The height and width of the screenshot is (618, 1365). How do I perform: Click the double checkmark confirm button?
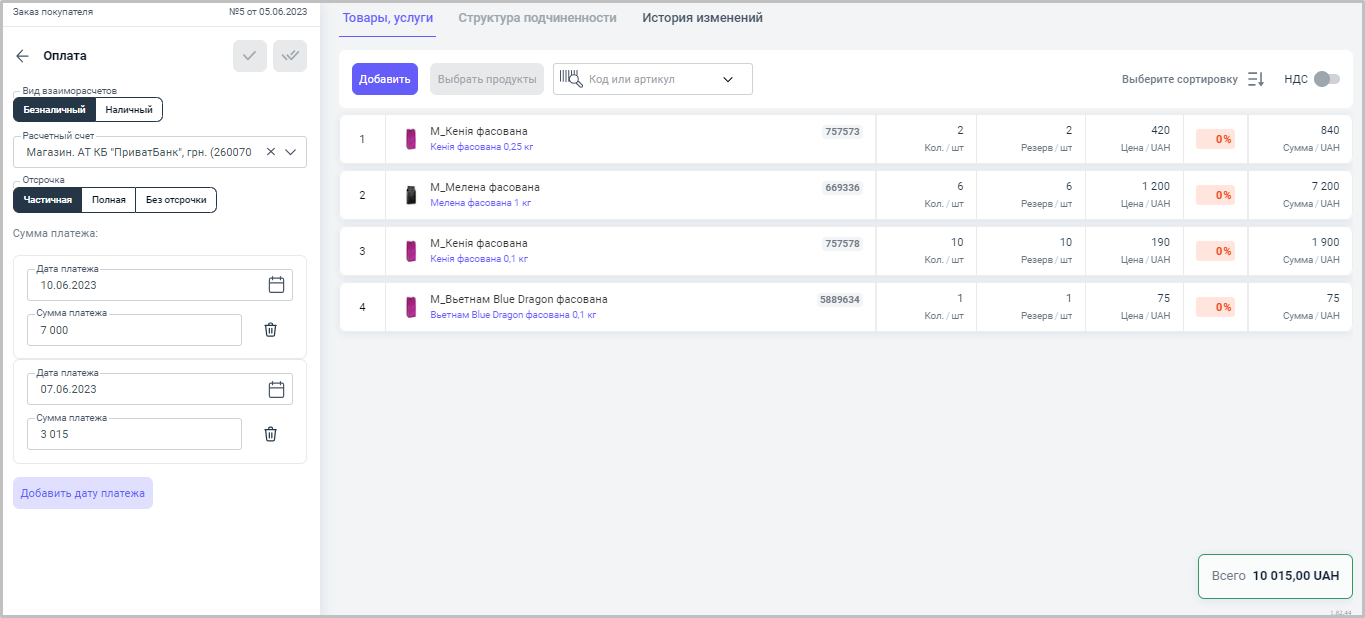[x=290, y=56]
